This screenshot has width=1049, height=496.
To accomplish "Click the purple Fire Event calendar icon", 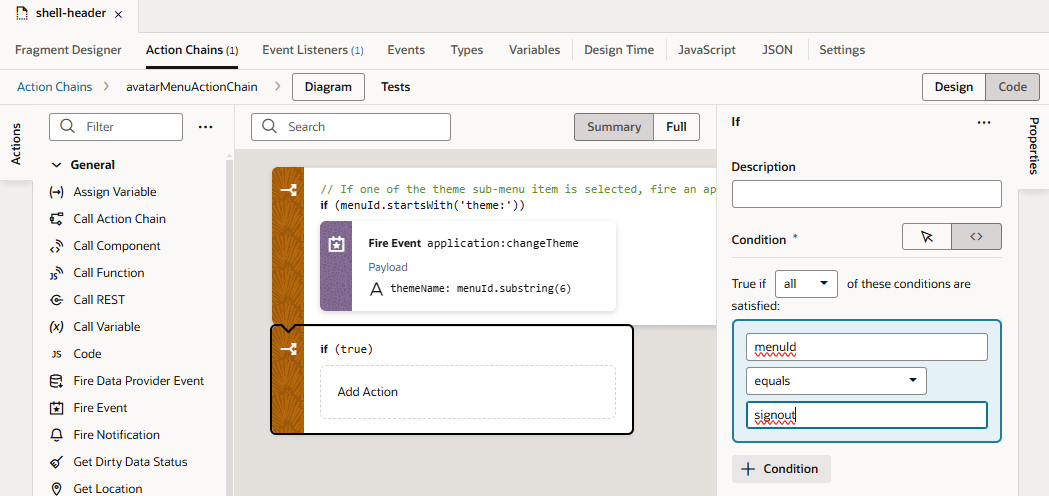I will pos(336,245).
